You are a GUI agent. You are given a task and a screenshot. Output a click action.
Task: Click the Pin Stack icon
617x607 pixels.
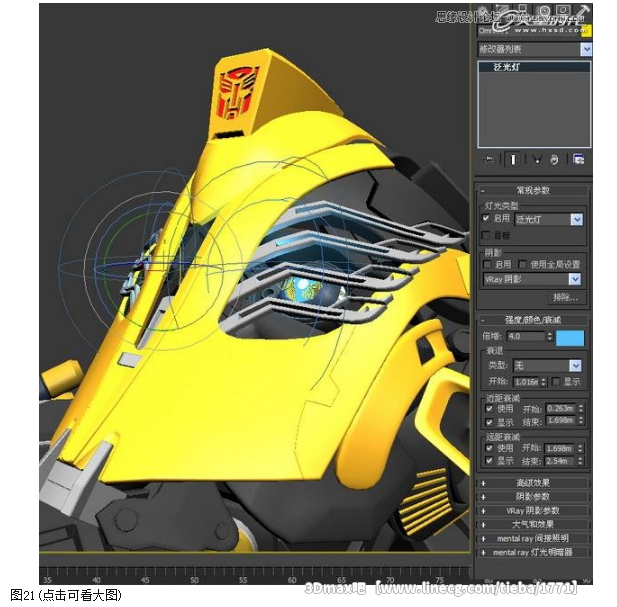[488, 159]
